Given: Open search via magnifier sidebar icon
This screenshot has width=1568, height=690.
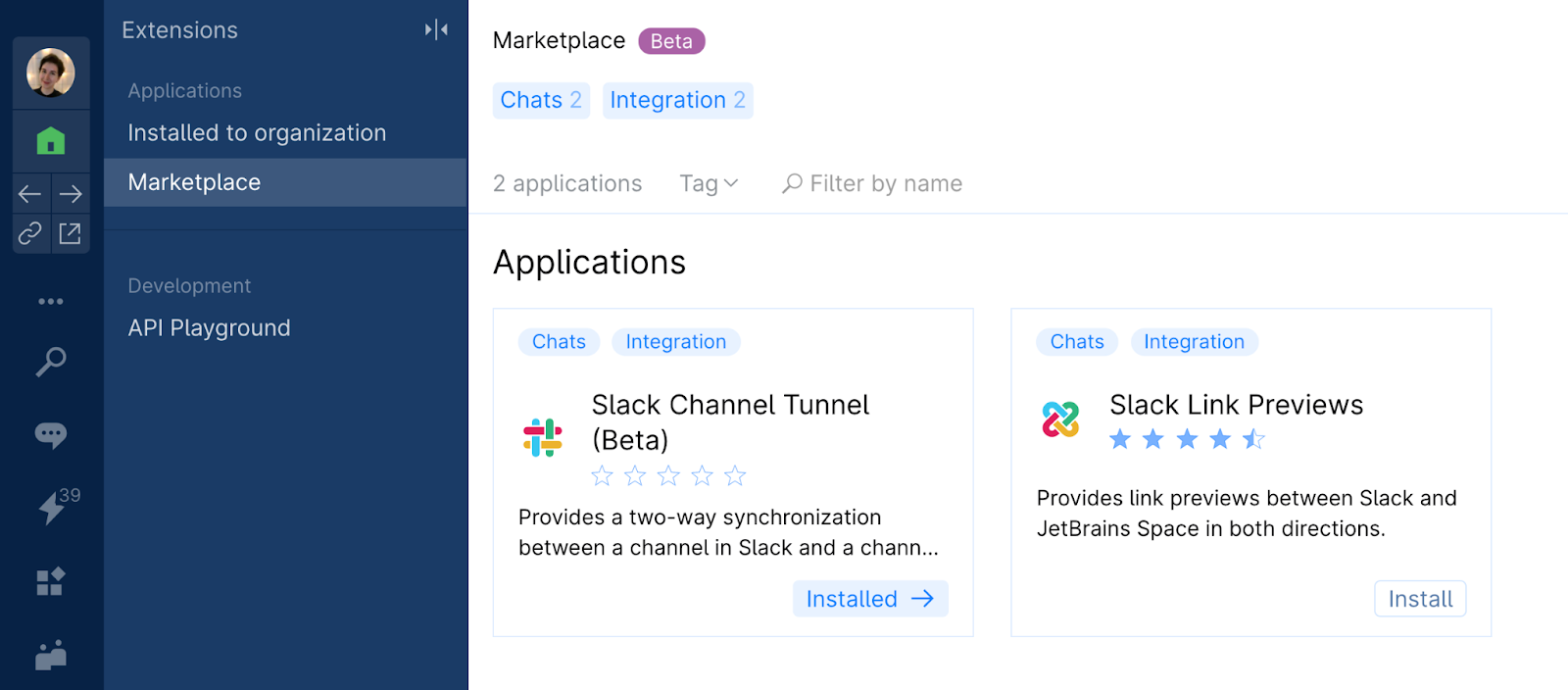Looking at the screenshot, I should pyautogui.click(x=51, y=362).
